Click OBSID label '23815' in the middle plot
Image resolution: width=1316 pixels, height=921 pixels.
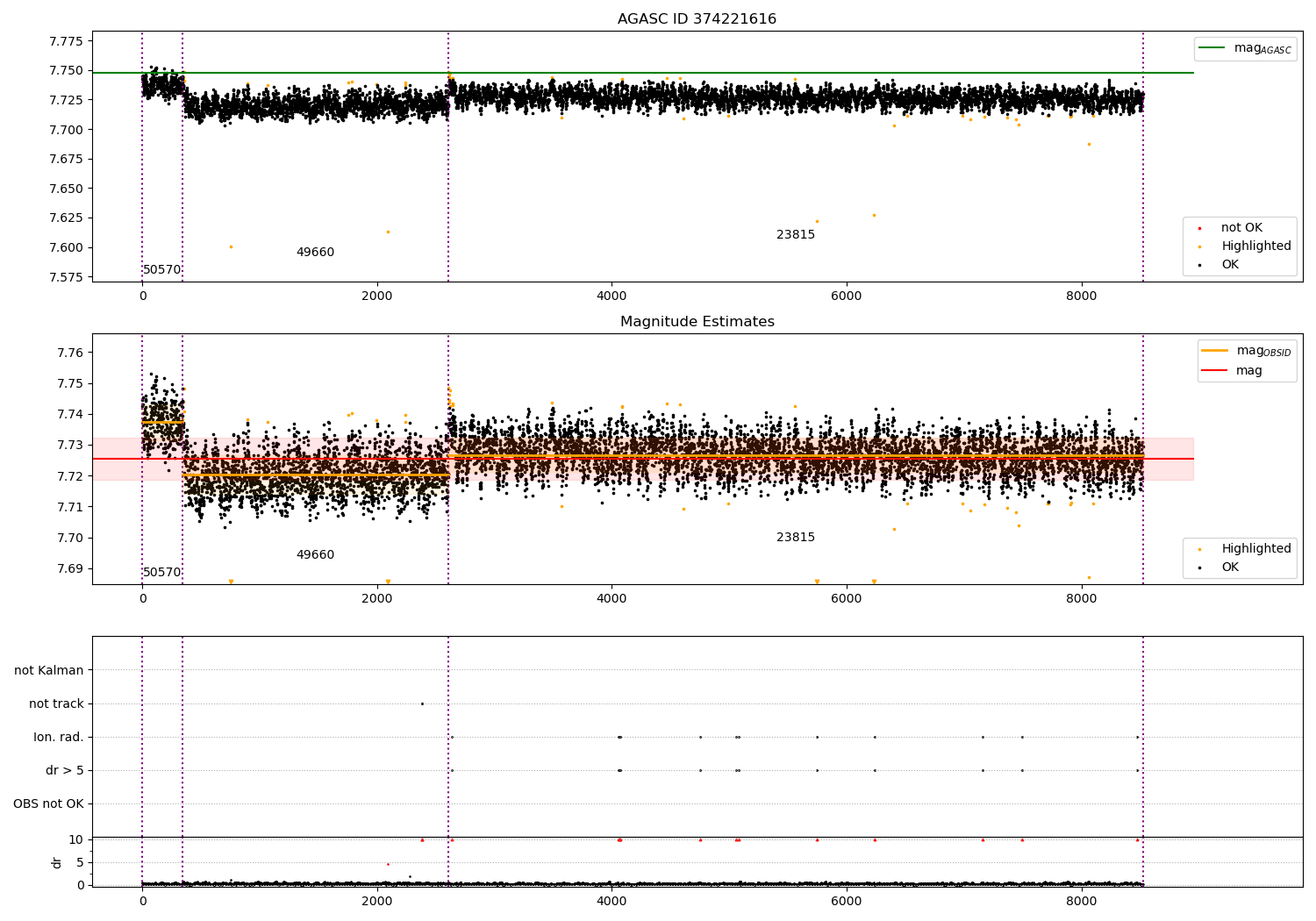(x=796, y=538)
